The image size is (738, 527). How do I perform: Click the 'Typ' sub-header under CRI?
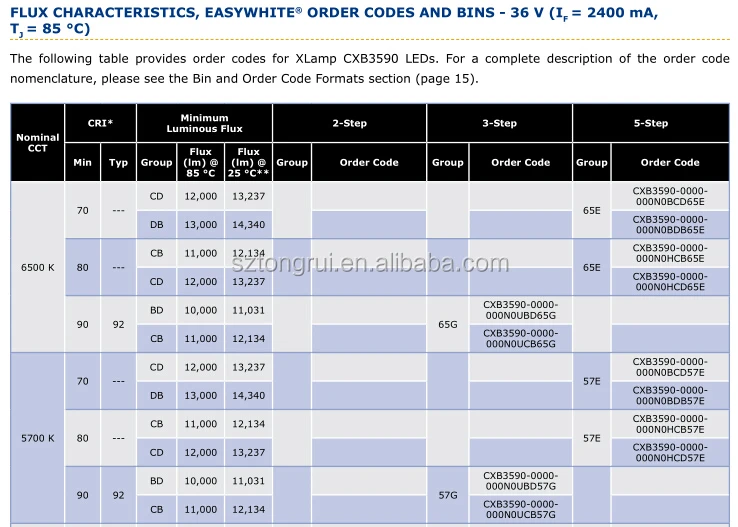pos(118,162)
